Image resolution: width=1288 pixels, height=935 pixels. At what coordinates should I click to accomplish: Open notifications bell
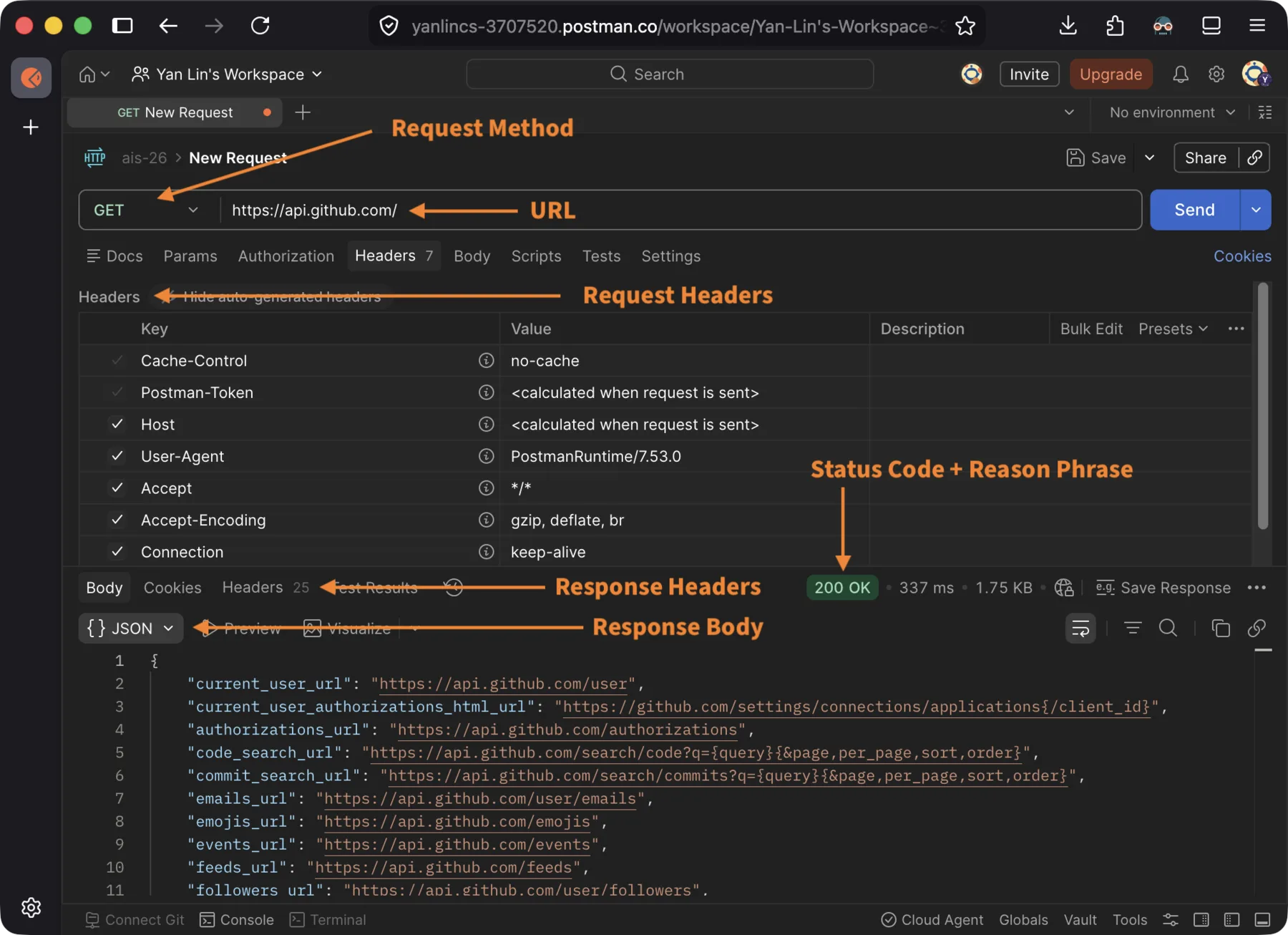(x=1181, y=74)
